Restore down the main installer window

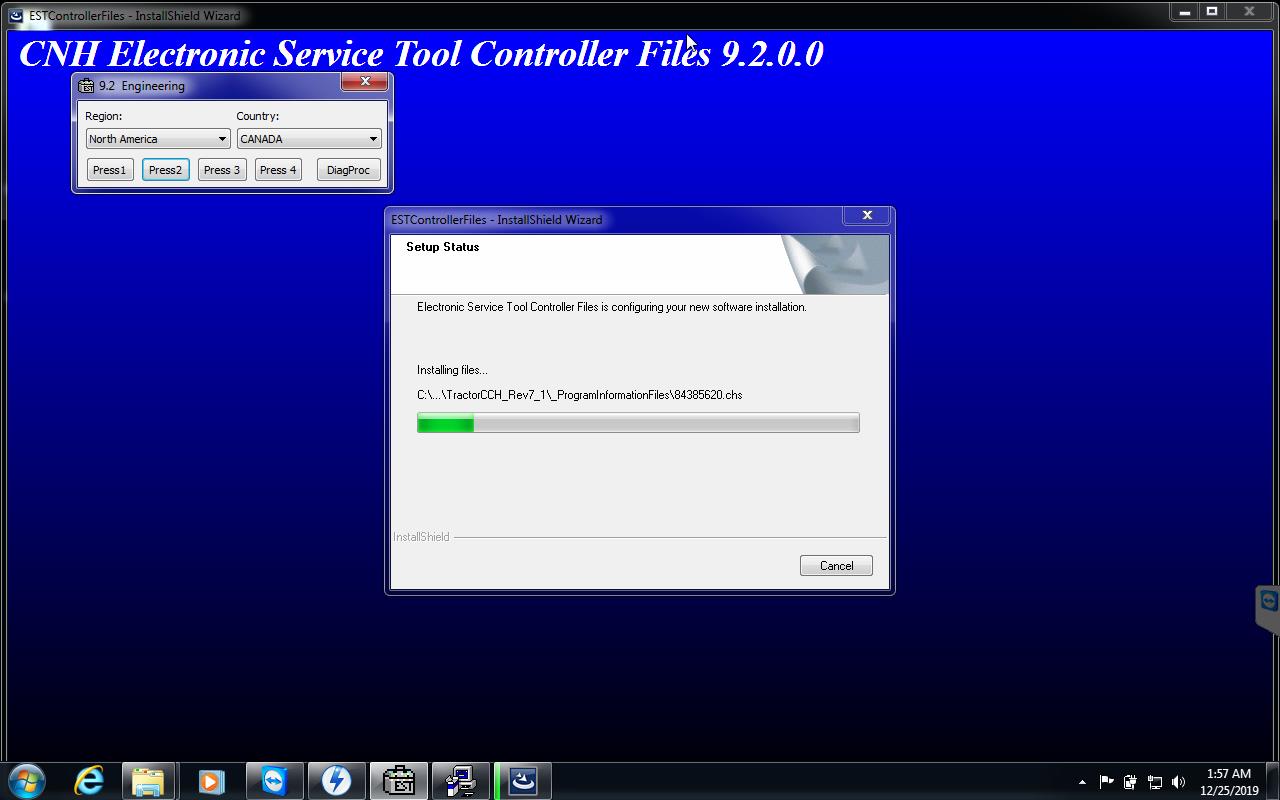point(1212,12)
